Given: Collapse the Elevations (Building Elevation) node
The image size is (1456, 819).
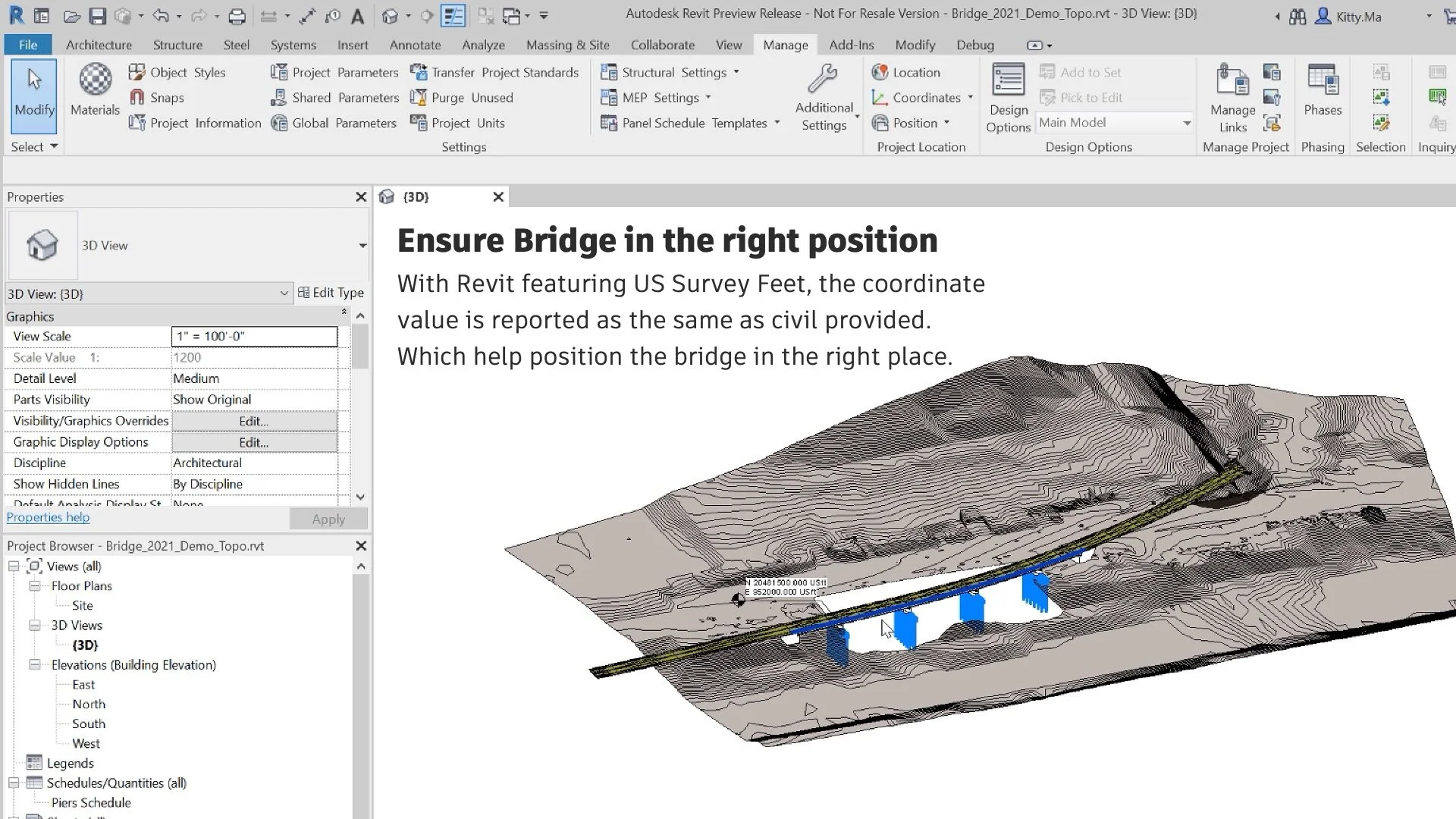Looking at the screenshot, I should 35,665.
